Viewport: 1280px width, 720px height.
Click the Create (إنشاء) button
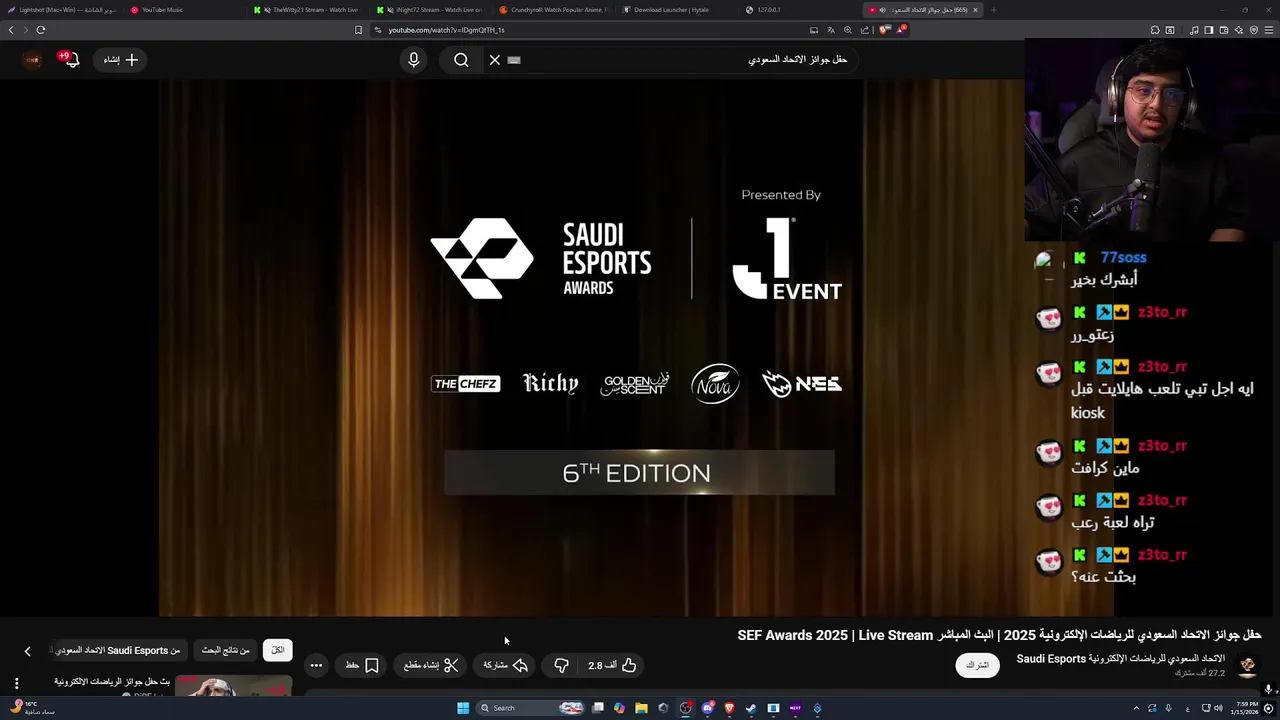coord(121,60)
